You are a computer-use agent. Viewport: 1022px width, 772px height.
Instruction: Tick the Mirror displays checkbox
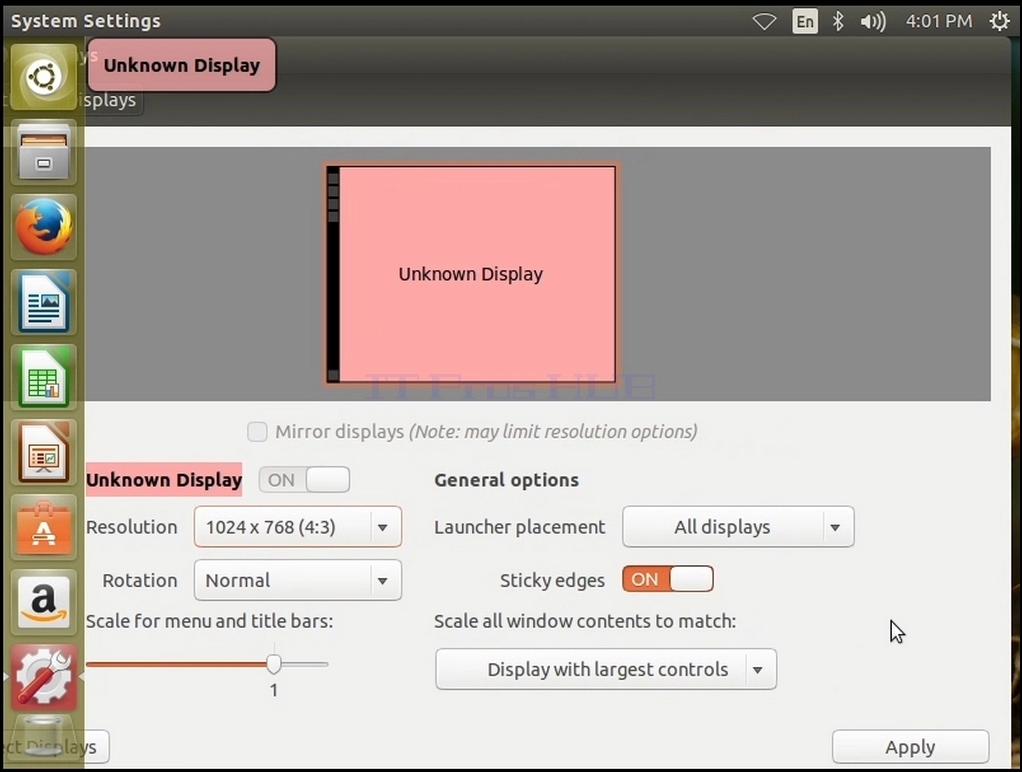point(257,432)
